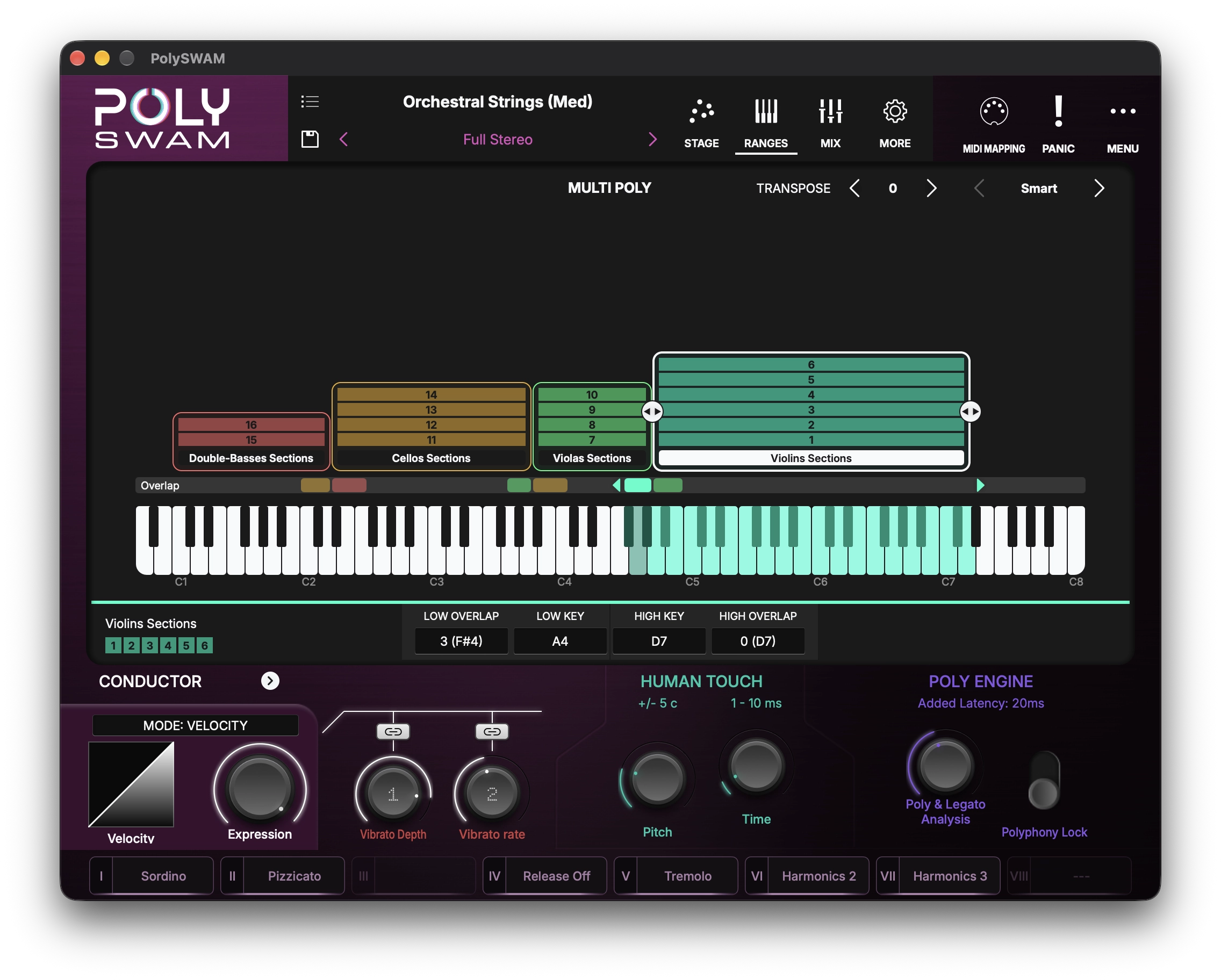Viewport: 1221px width, 980px height.
Task: Click the Low Key field A4
Action: 559,641
